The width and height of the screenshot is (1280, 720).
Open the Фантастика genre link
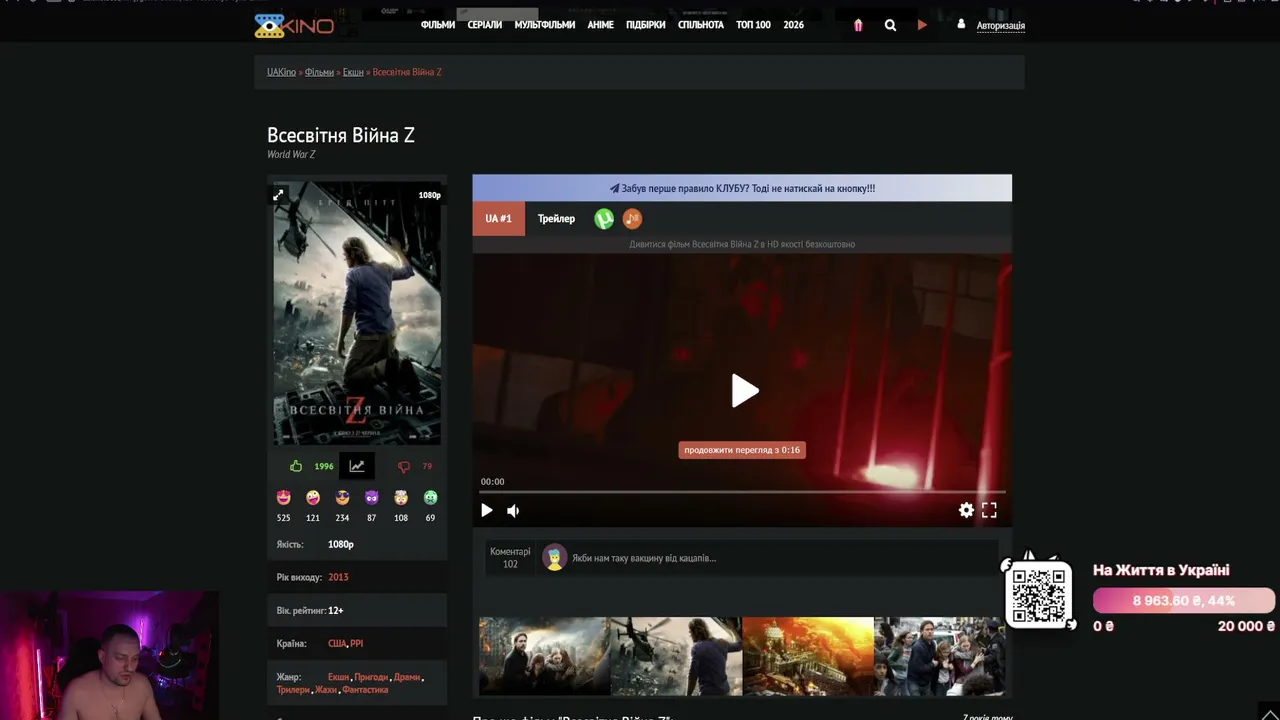pos(365,690)
